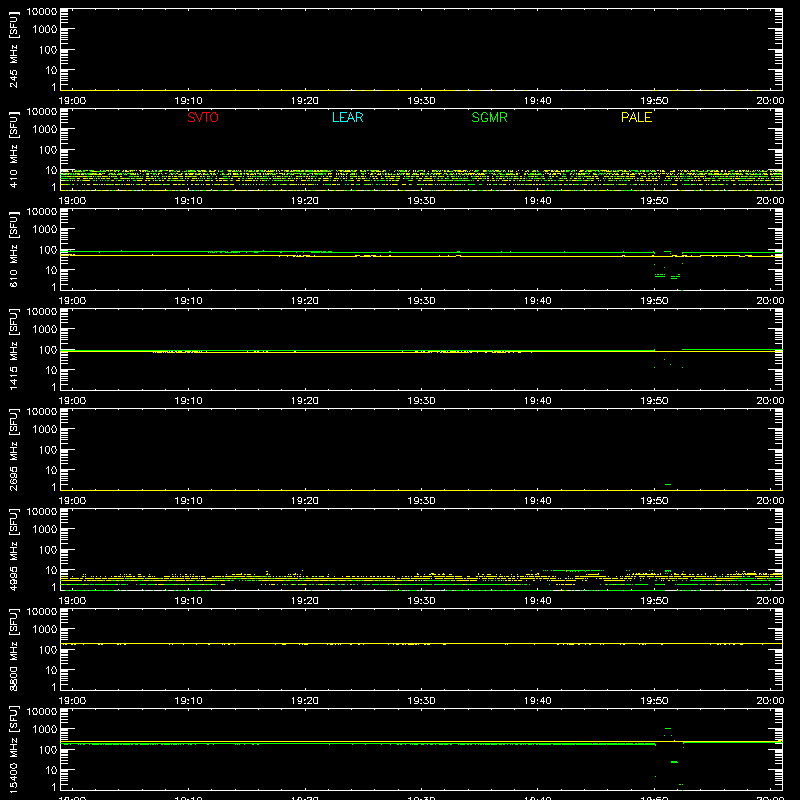This screenshot has width=800, height=800.
Task: Select the 410 MHz [SFU] axis title
Action: pos(14,149)
